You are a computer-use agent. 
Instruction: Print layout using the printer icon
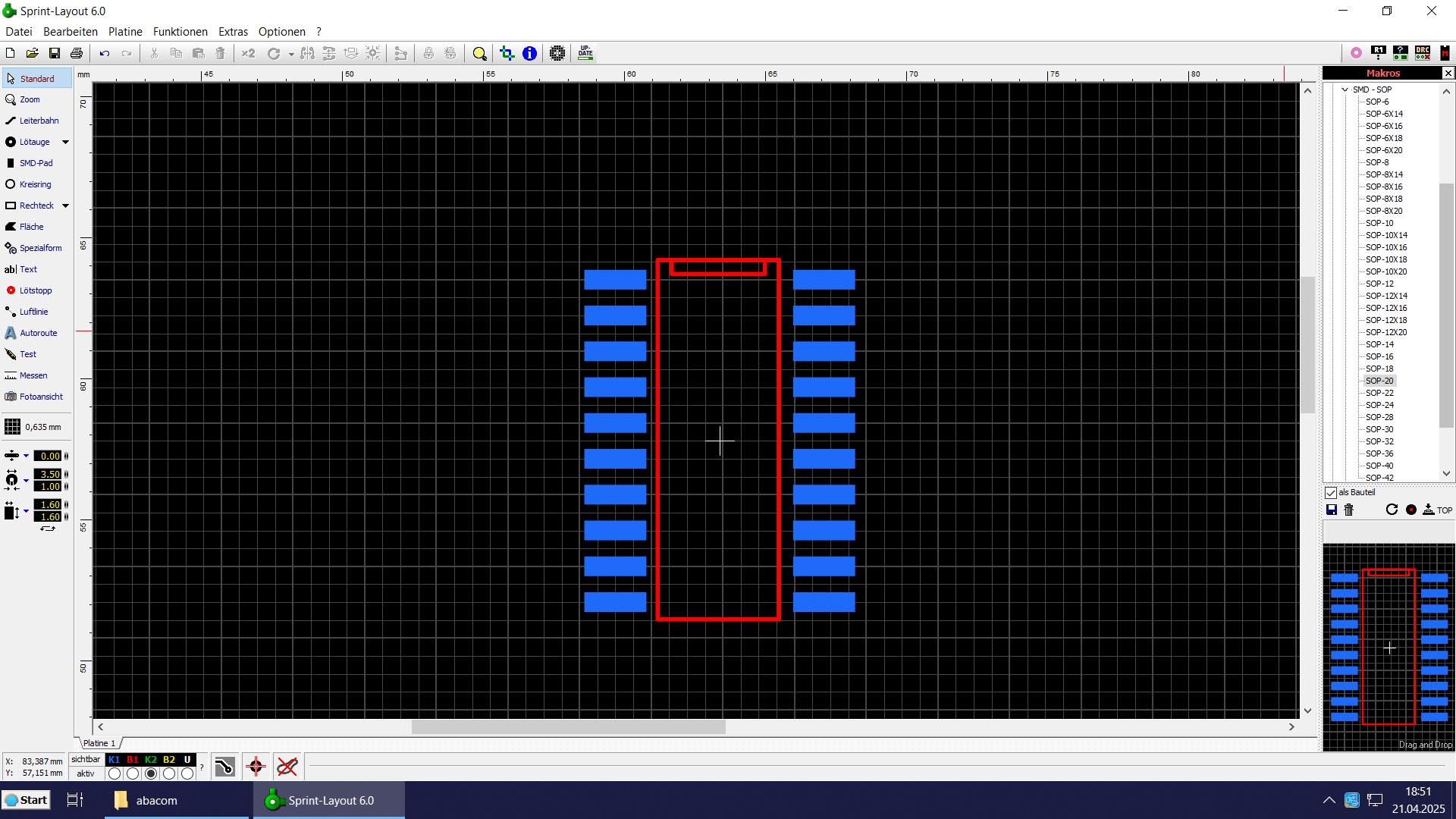(77, 53)
